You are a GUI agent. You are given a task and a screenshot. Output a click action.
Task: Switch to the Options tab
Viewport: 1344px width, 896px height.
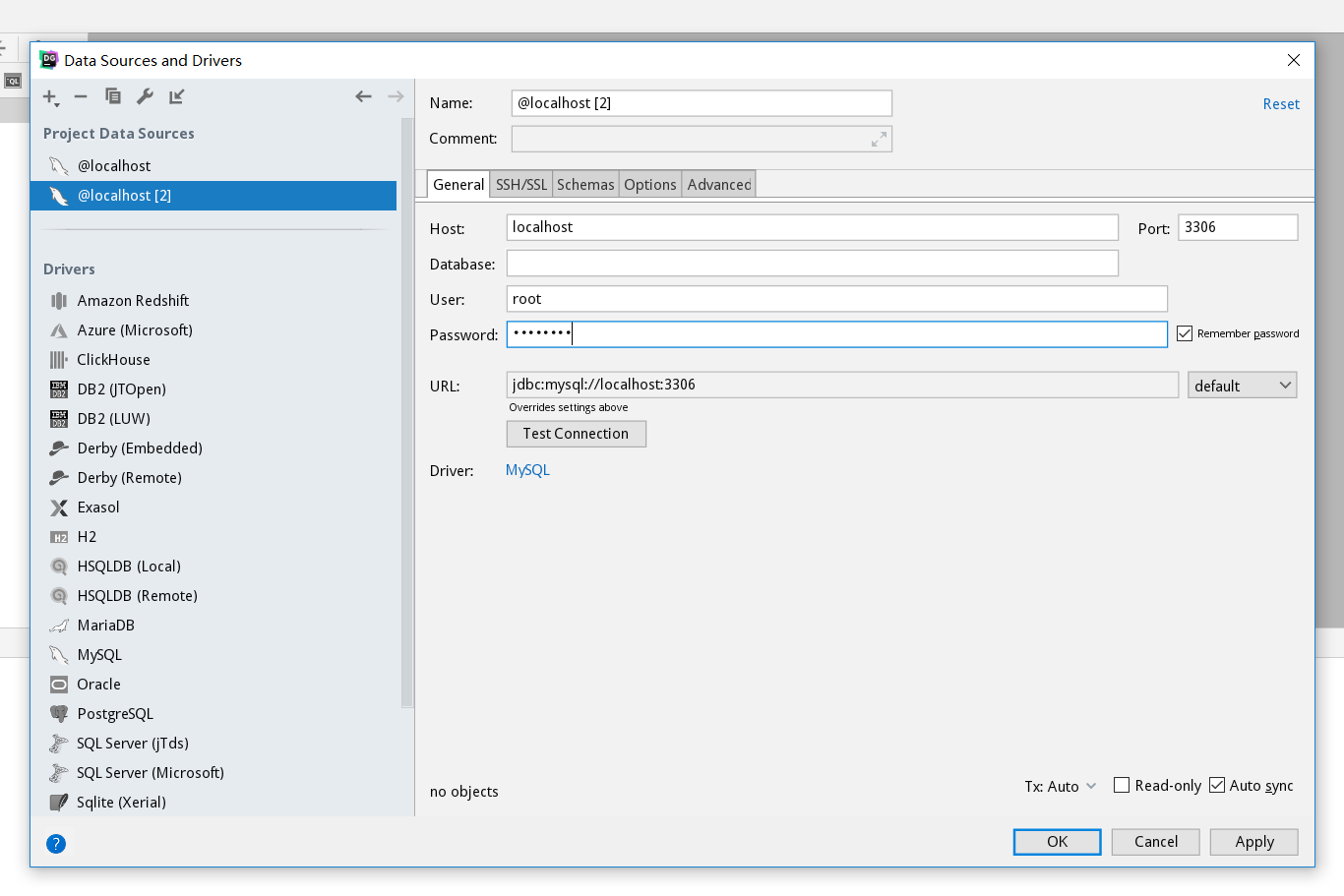pos(650,185)
